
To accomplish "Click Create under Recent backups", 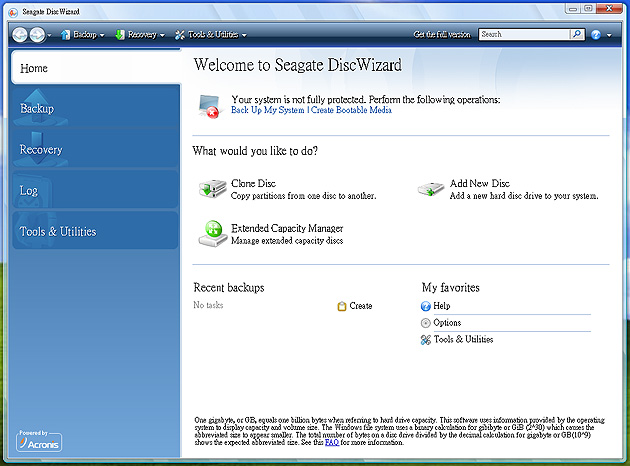I will 360,306.
